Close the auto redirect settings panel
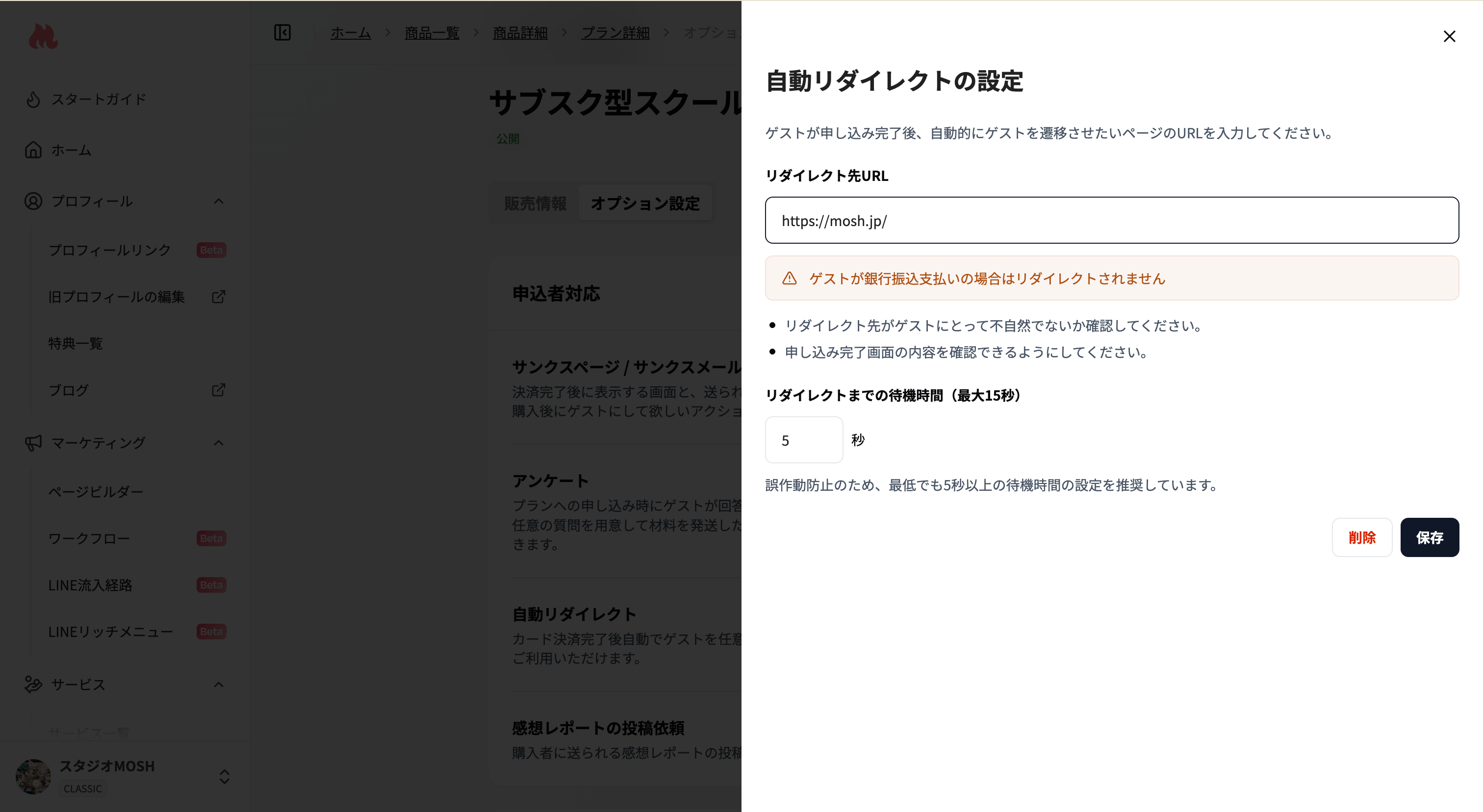The width and height of the screenshot is (1483, 812). pyautogui.click(x=1449, y=36)
